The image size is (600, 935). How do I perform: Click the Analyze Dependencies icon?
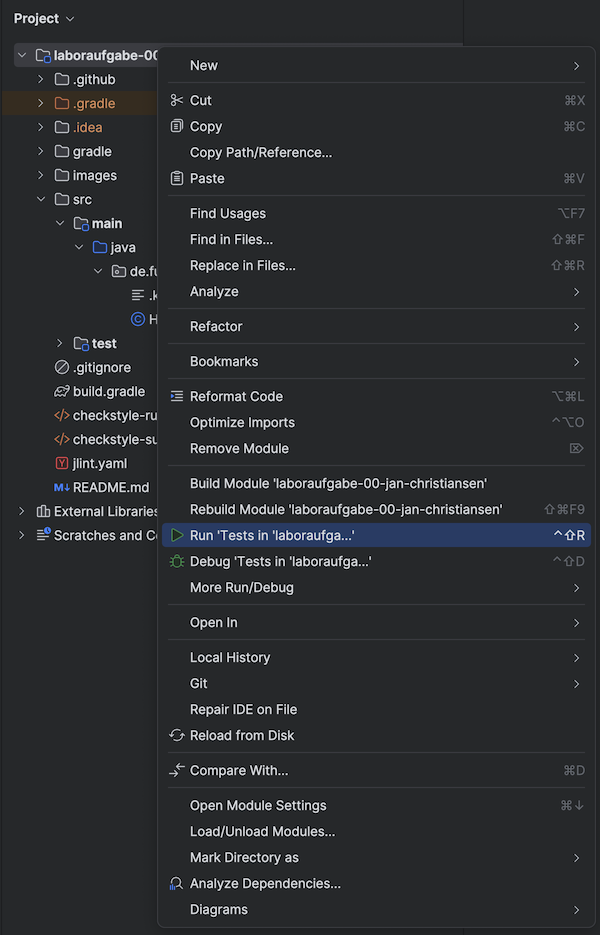(x=177, y=884)
